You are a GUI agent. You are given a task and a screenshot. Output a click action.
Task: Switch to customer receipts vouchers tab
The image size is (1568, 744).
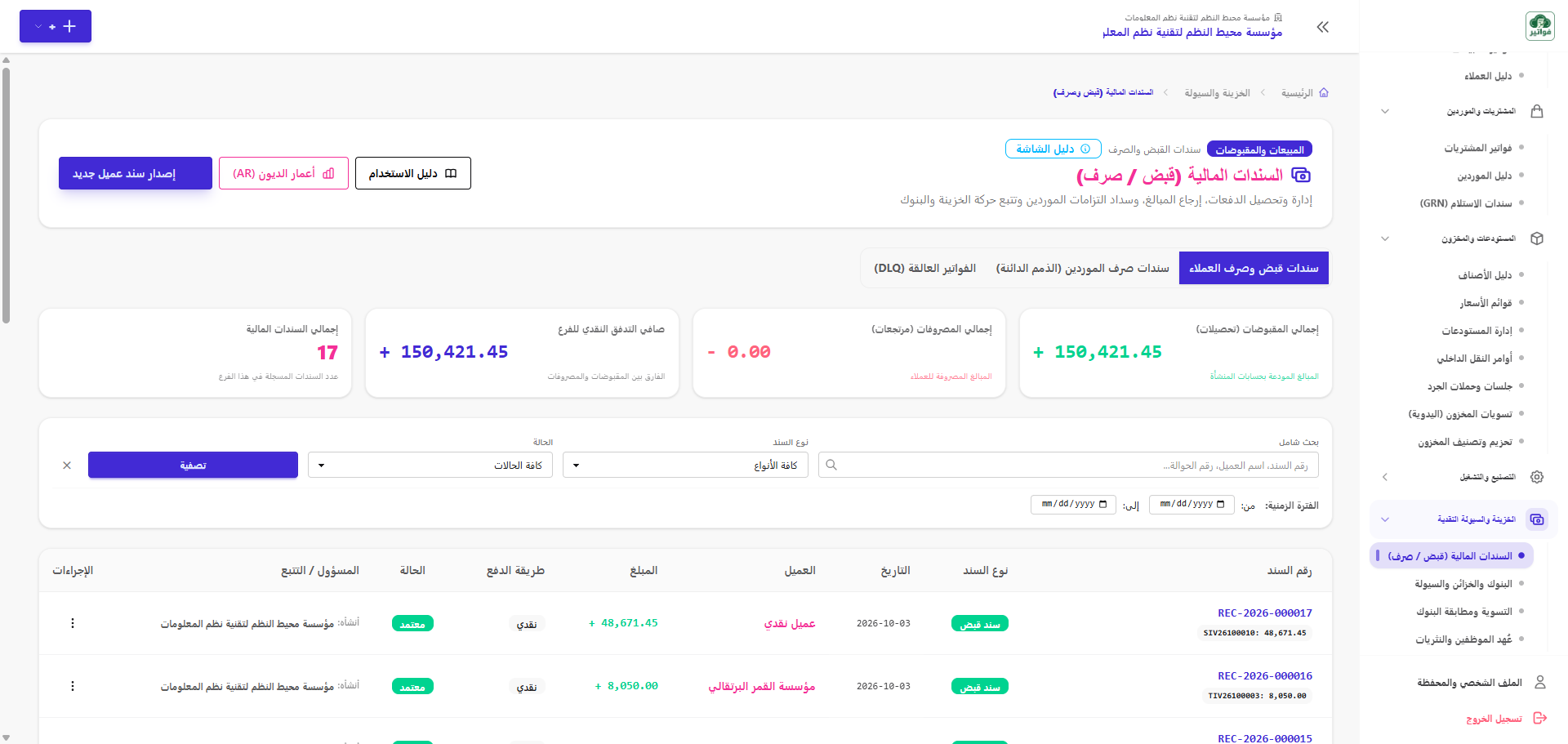(1254, 268)
